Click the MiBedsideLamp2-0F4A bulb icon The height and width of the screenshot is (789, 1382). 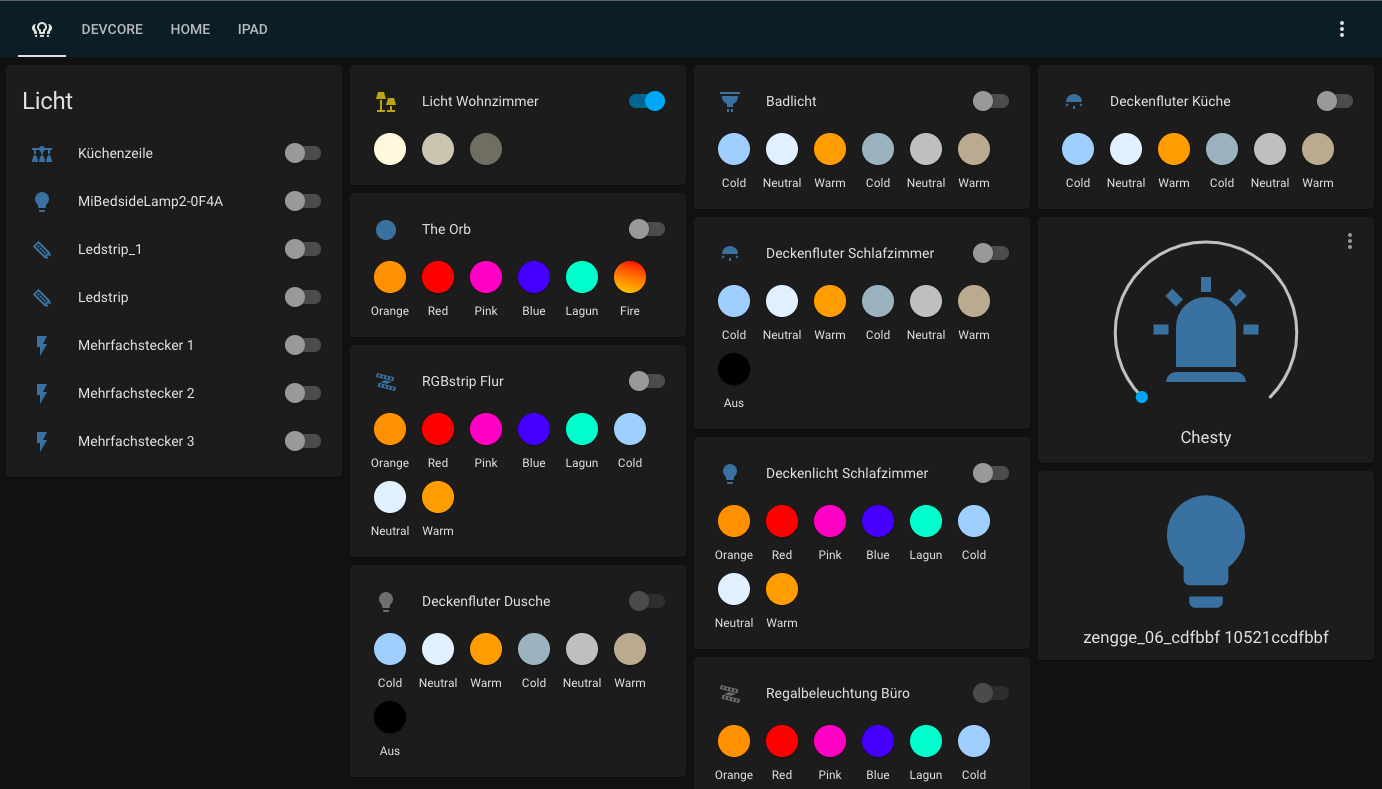pos(42,201)
